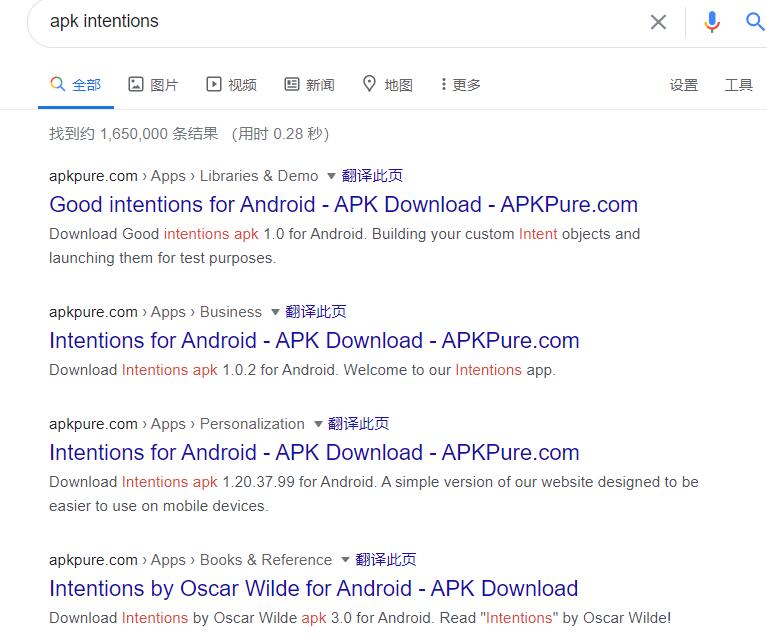Open the Personalization 'Intentions for Android' result
This screenshot has height=642, width=767.
pyautogui.click(x=314, y=453)
